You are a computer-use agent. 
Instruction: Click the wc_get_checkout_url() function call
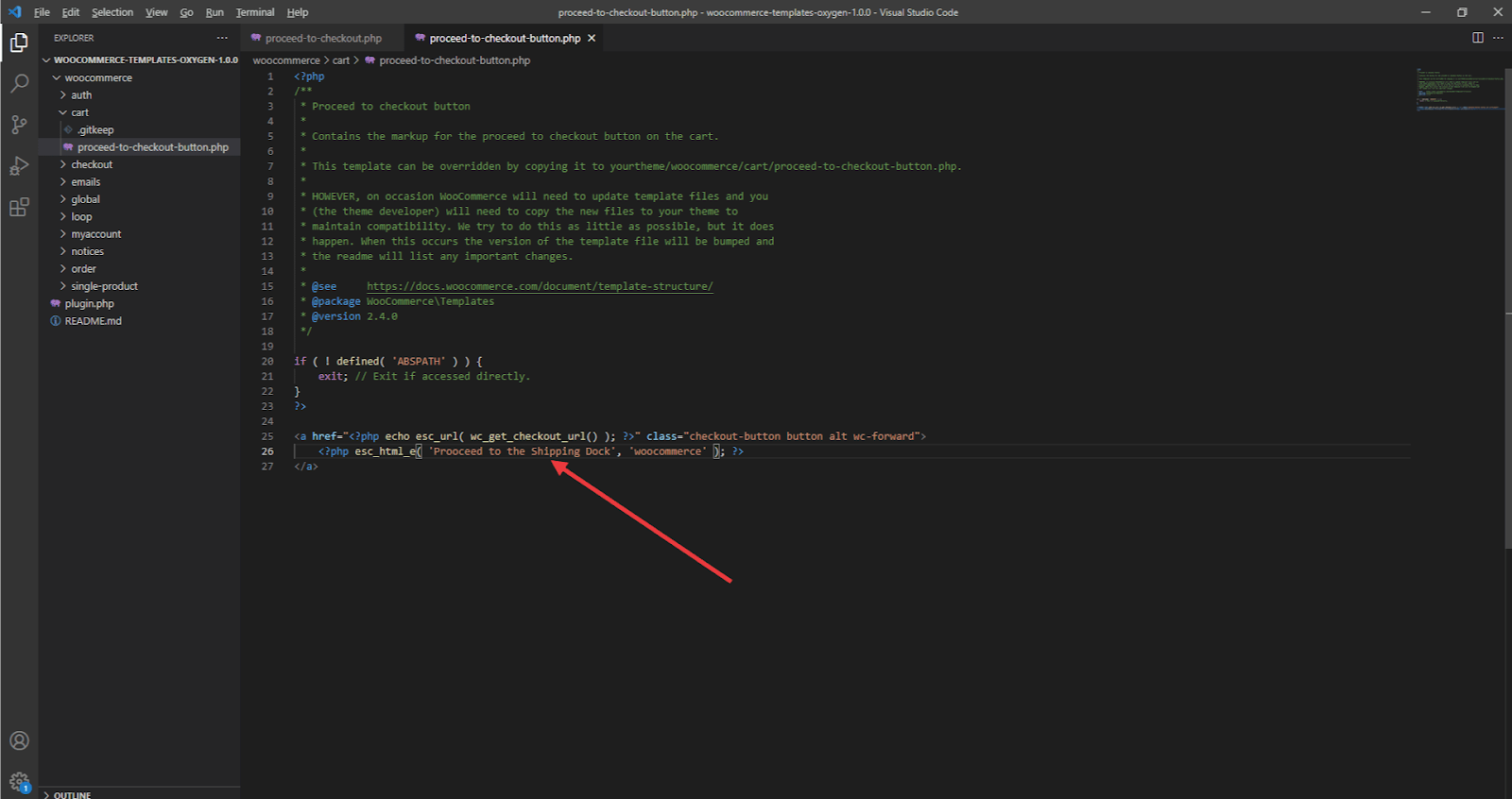(534, 436)
